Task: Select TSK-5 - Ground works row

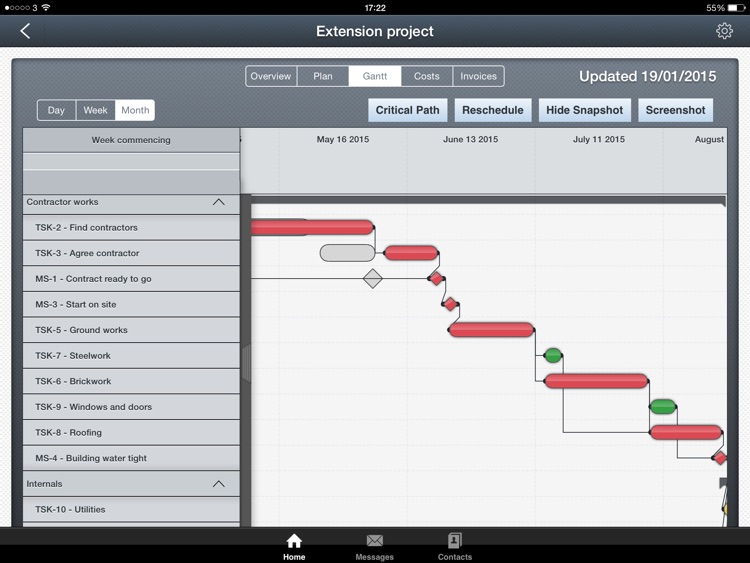Action: point(131,330)
